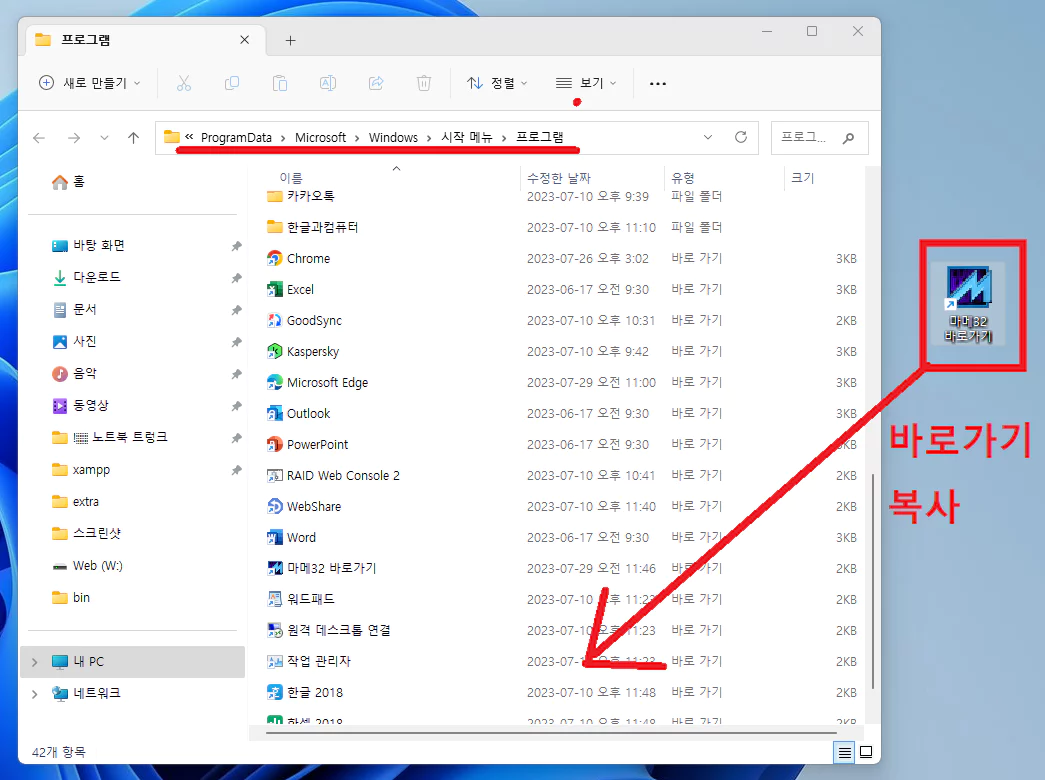Select the Word shortcut icon

pos(274,537)
